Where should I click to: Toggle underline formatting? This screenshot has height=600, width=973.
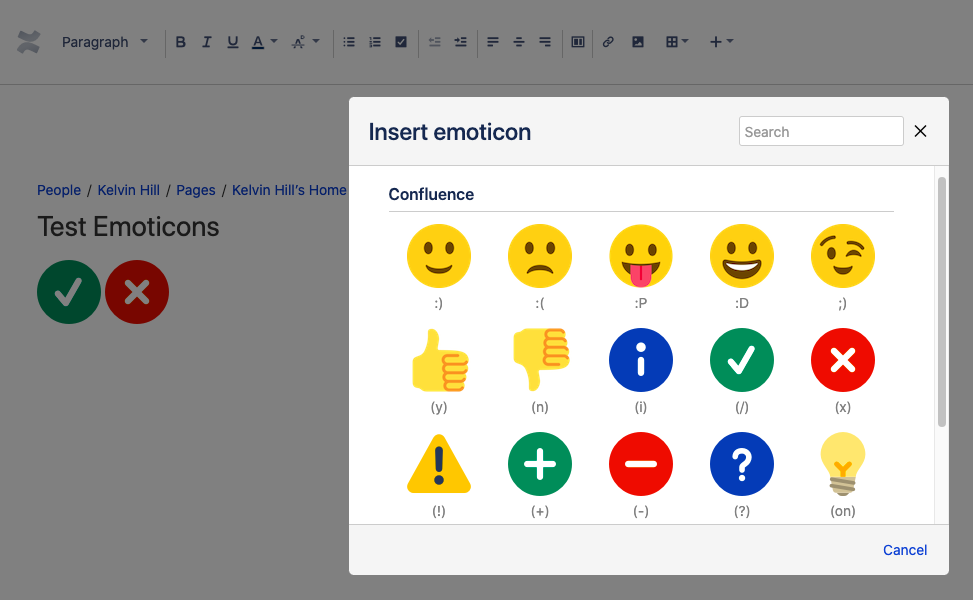232,42
